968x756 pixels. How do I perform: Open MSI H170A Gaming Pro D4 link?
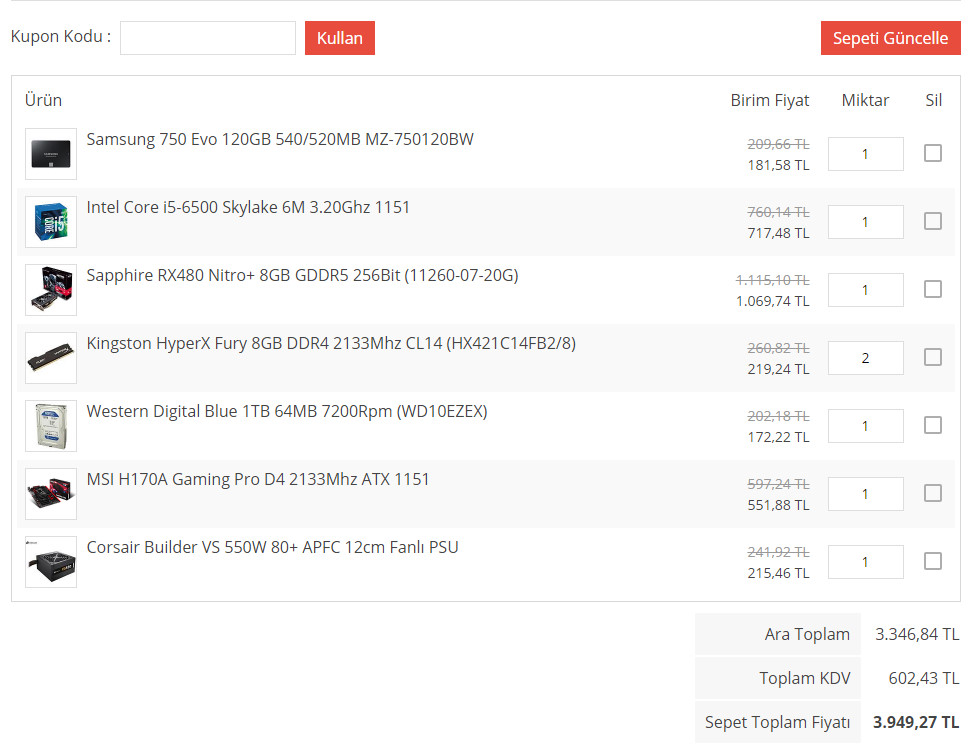click(258, 479)
